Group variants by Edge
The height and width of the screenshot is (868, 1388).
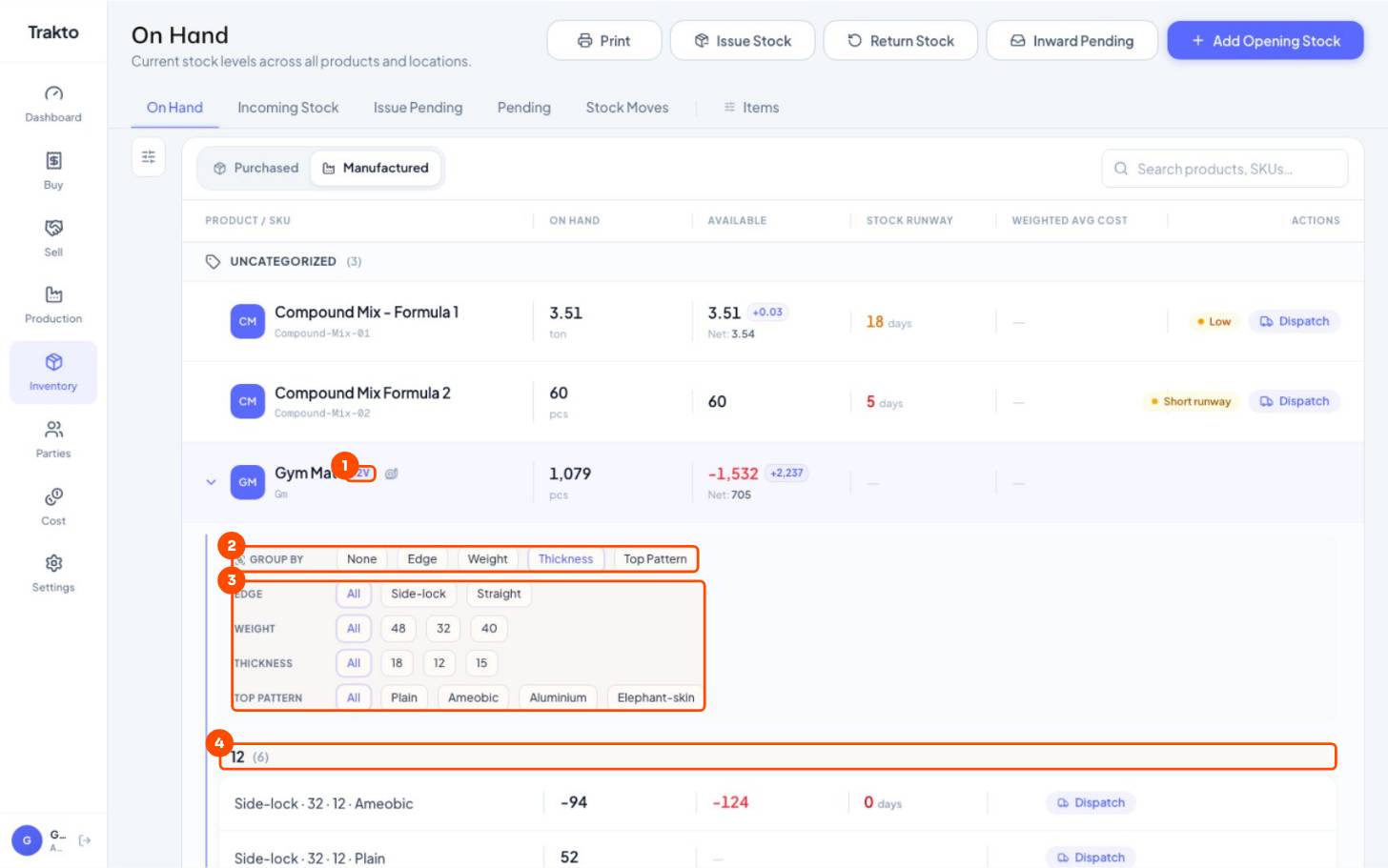coord(422,559)
